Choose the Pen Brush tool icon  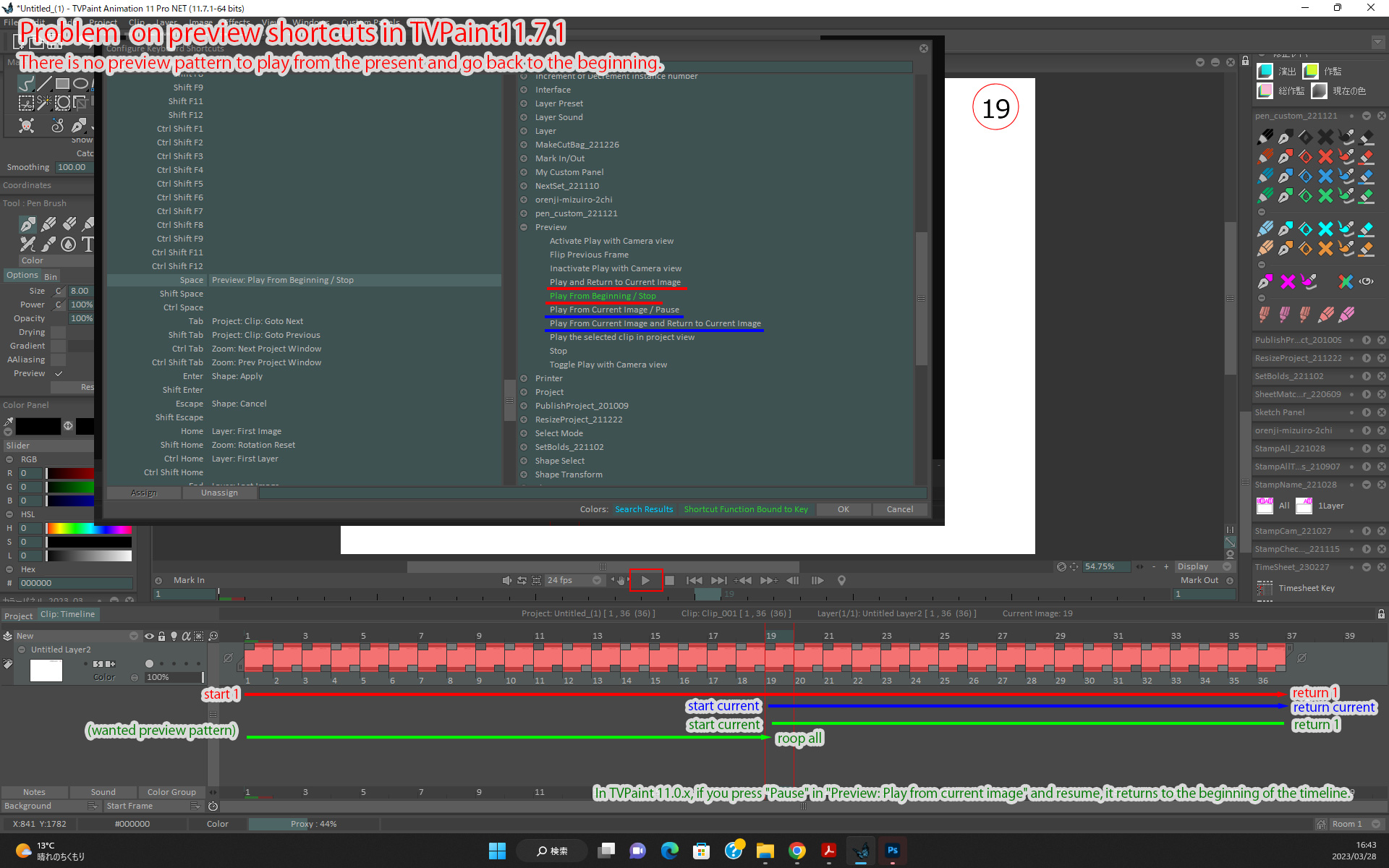click(27, 224)
